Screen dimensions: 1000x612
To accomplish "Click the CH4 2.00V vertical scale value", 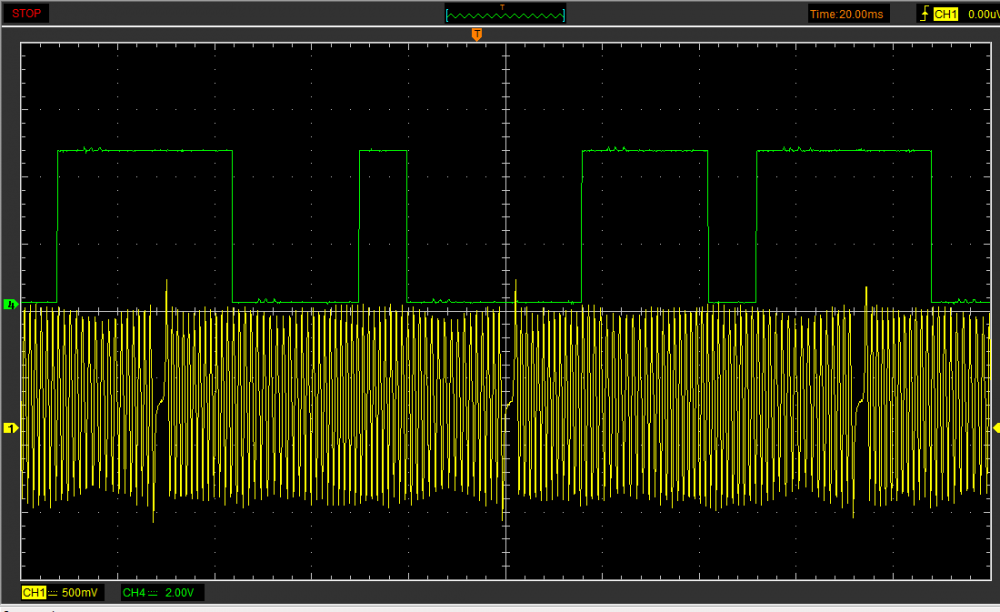I will point(178,593).
